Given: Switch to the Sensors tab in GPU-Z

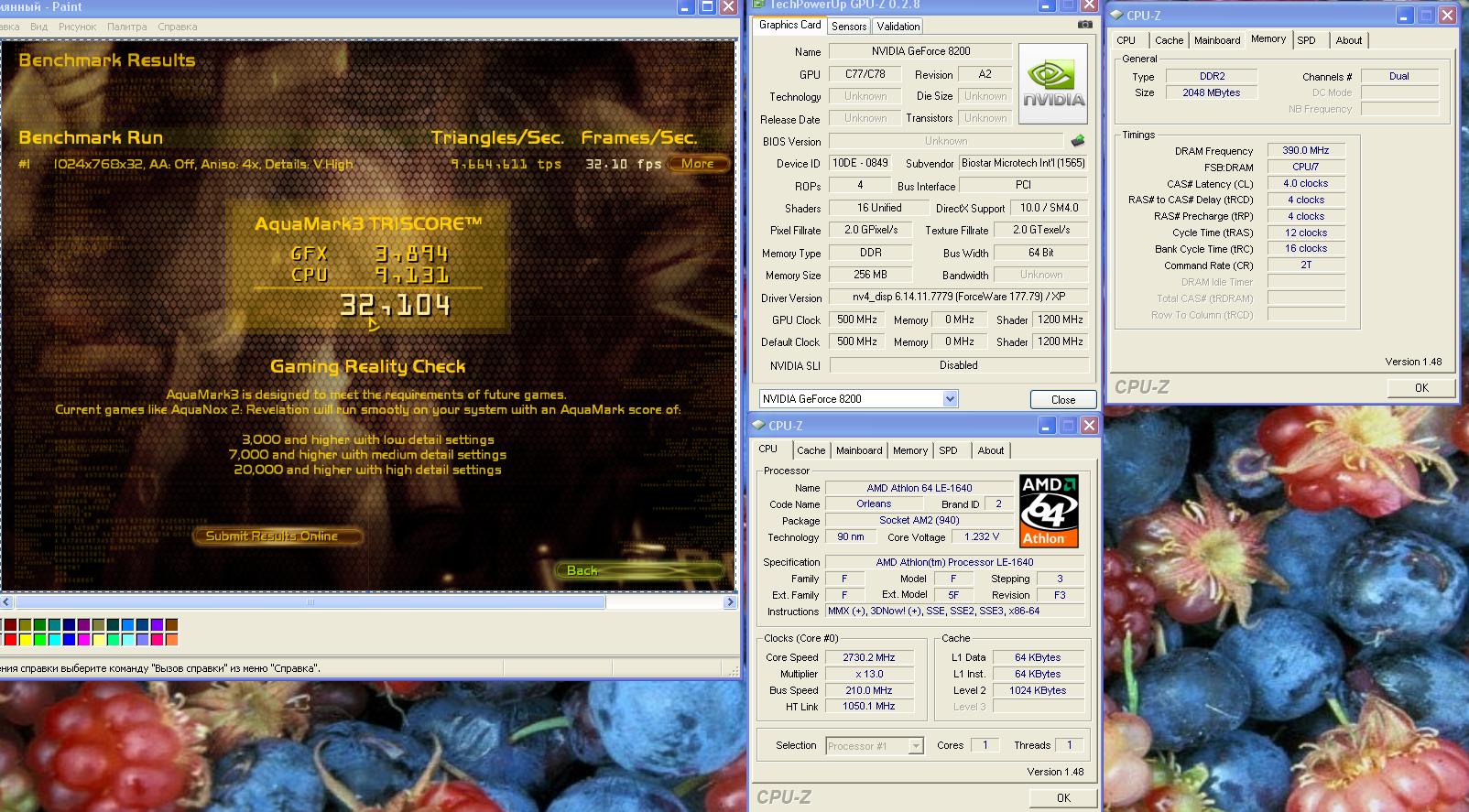Looking at the screenshot, I should 849,27.
